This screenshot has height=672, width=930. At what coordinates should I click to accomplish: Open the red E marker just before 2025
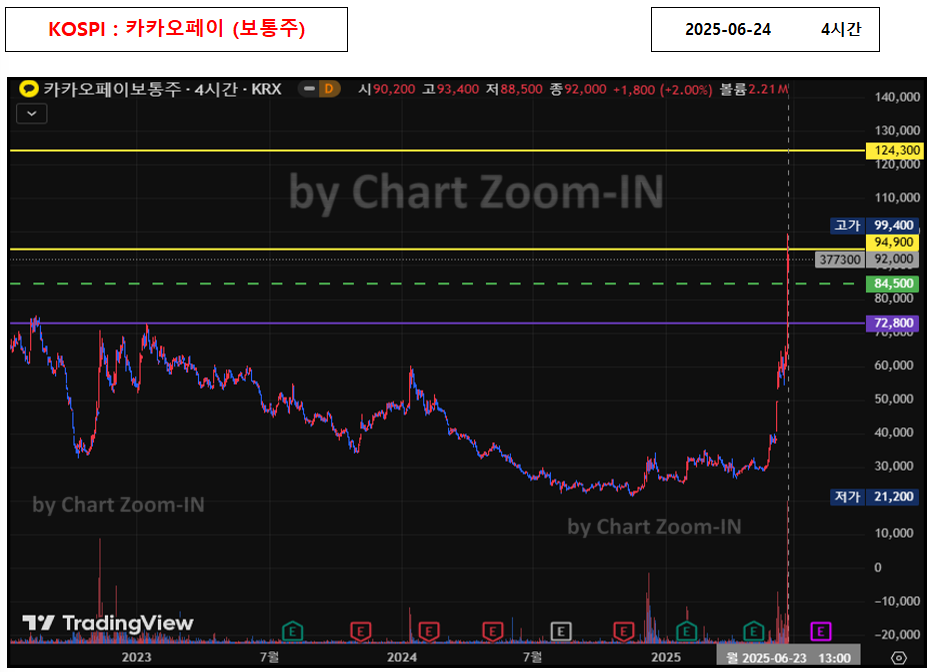(623, 631)
